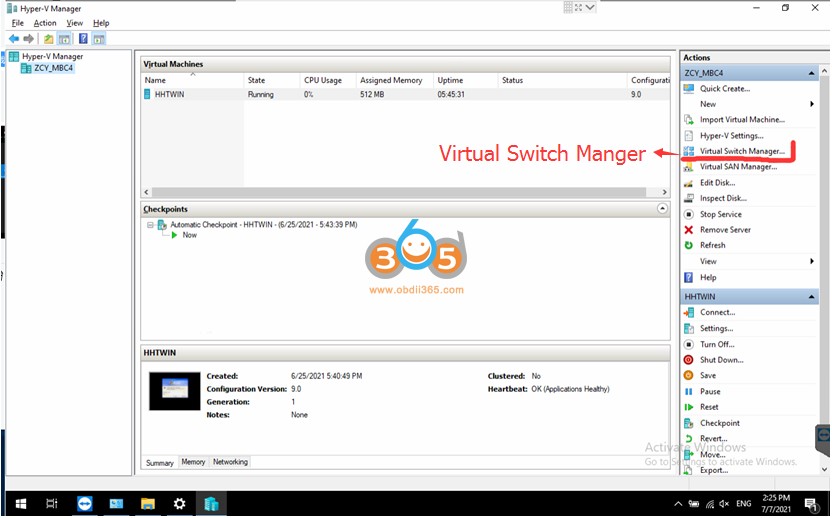The width and height of the screenshot is (832, 518).
Task: Open HHTWIN Settings action
Action: pos(716,329)
